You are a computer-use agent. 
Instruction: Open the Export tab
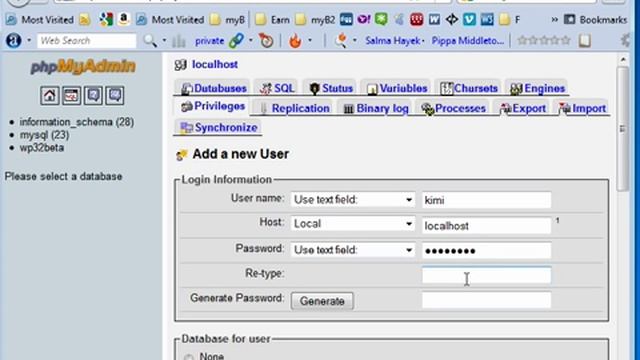523,108
